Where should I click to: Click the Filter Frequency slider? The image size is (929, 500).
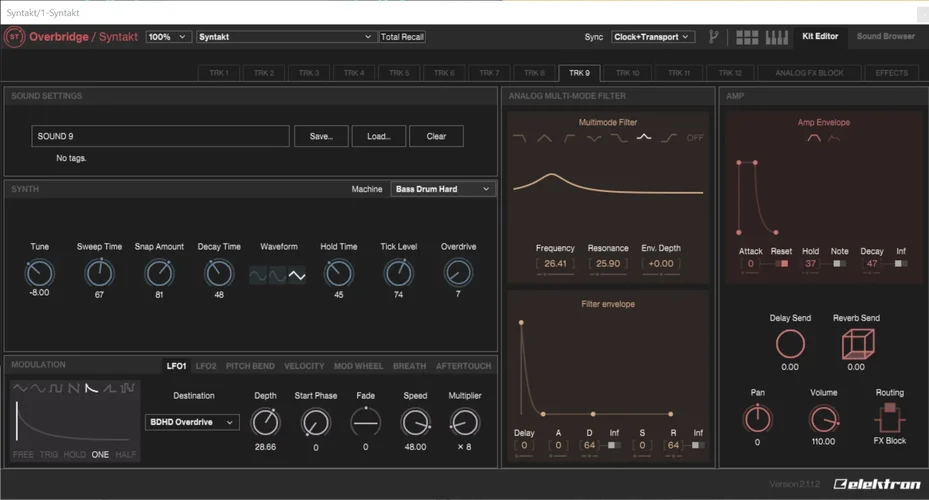tap(555, 265)
